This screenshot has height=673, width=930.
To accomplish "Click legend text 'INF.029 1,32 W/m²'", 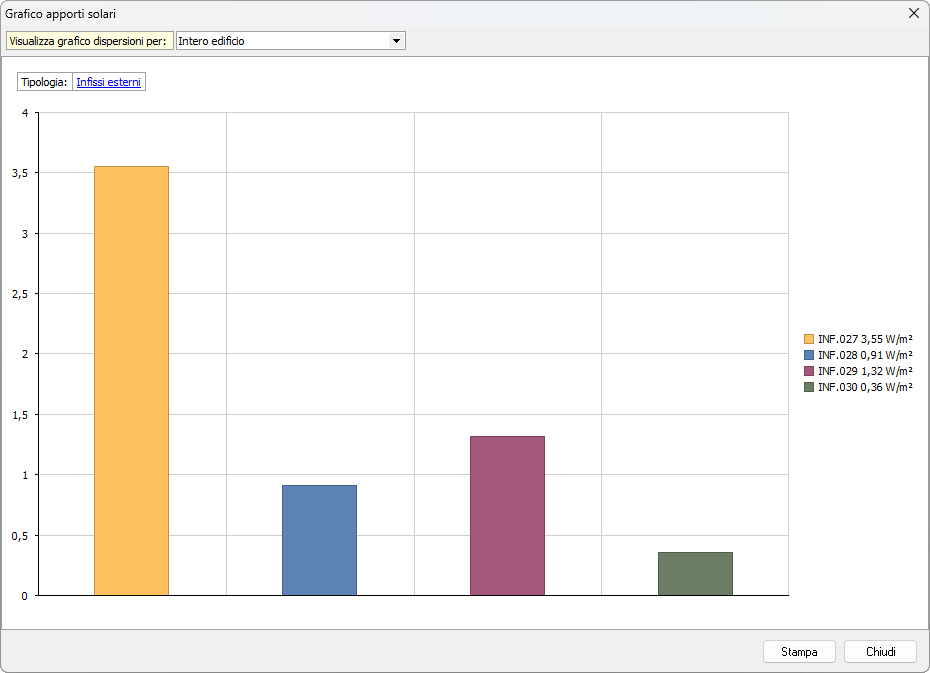I will (x=865, y=371).
